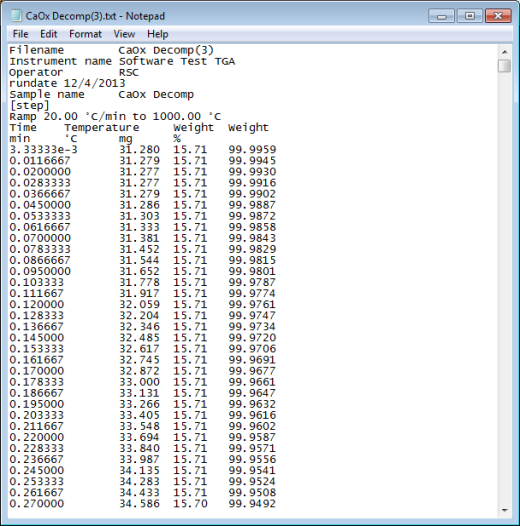Click the 99.9959 weight value
Image resolution: width=520 pixels, height=526 pixels.
pos(253,150)
